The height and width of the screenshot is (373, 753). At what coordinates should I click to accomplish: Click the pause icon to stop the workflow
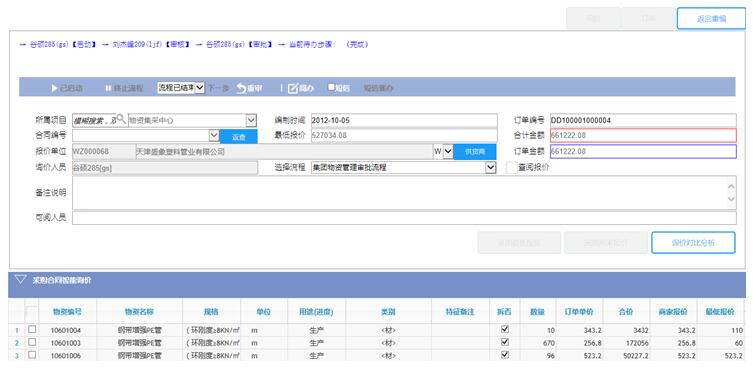point(108,88)
